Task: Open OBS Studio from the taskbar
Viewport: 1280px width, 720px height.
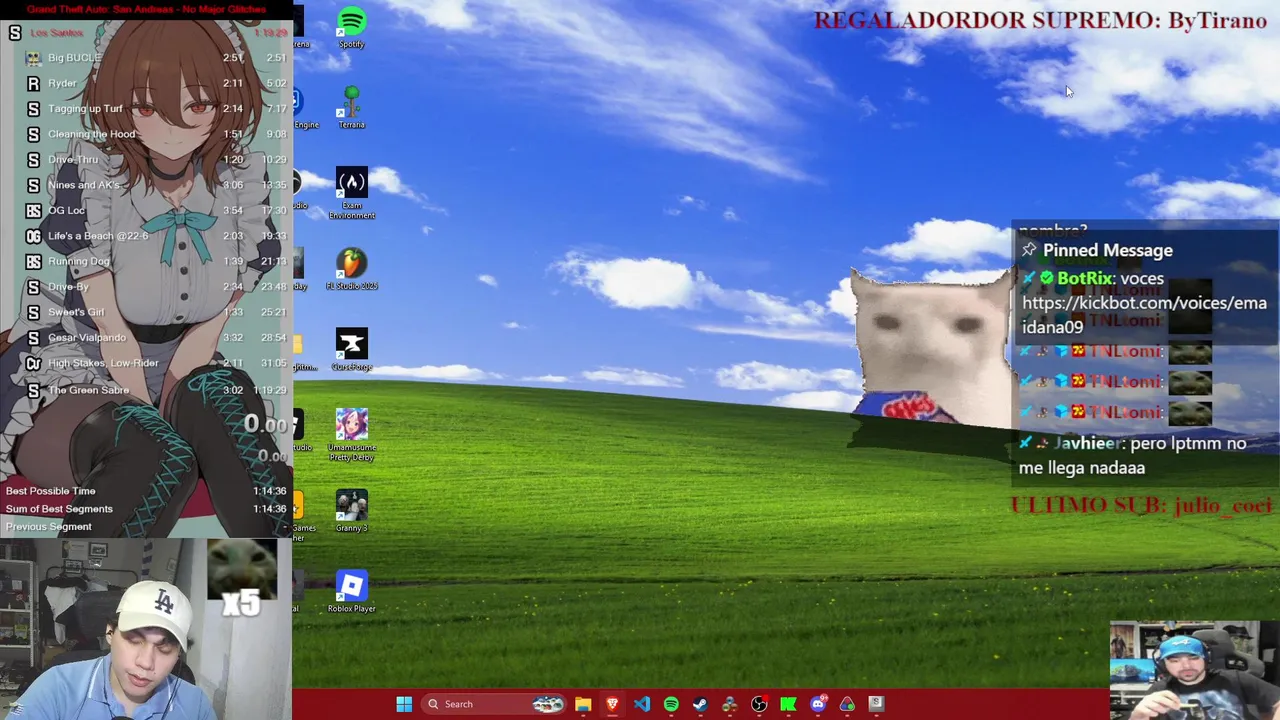Action: tap(759, 704)
